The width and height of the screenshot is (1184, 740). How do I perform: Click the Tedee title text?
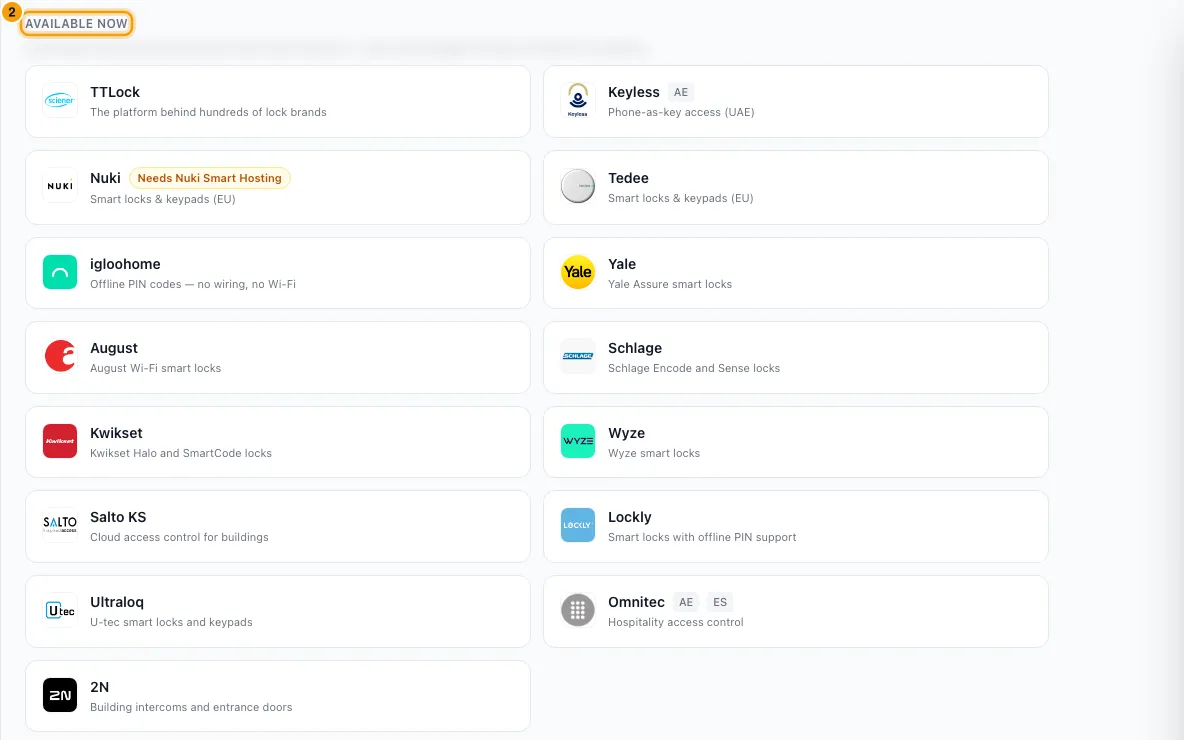(628, 178)
